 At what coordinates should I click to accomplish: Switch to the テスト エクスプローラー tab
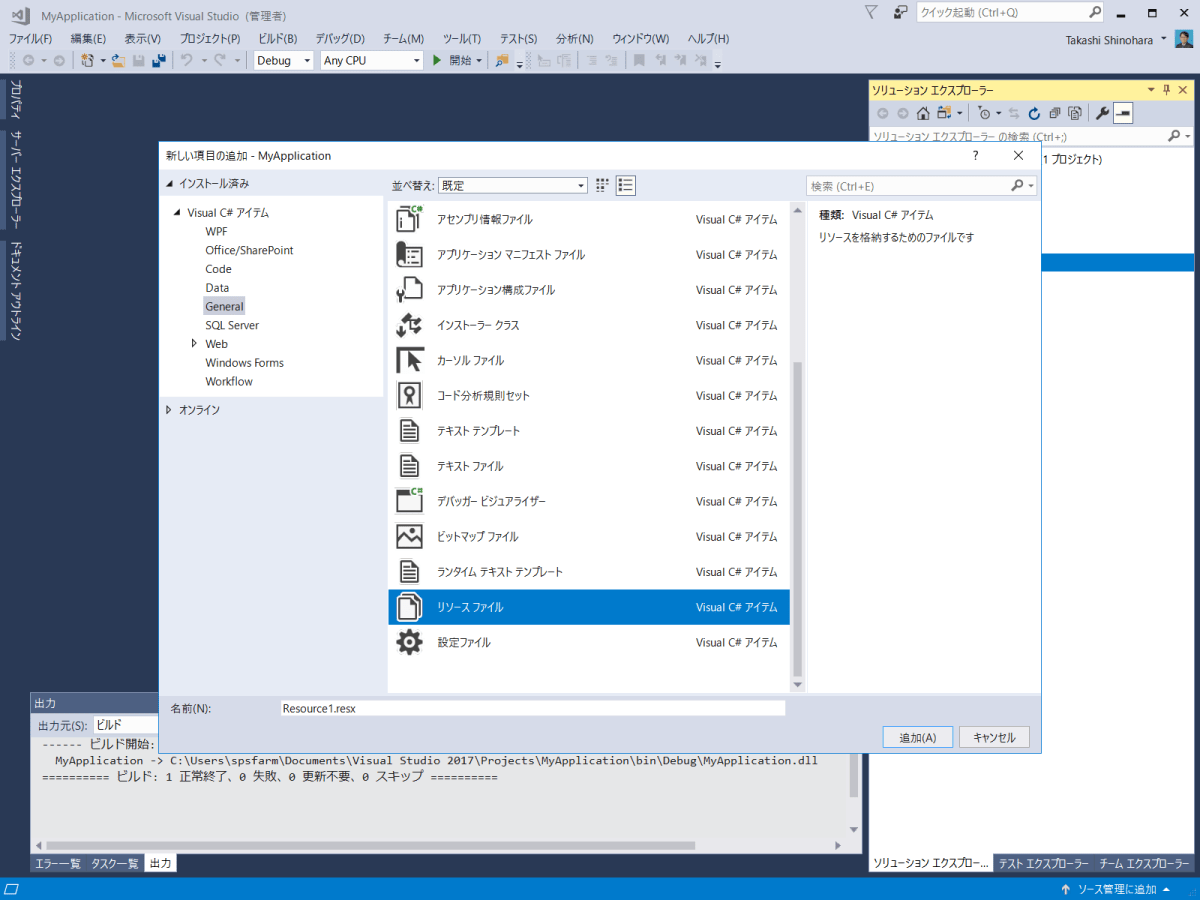[1043, 863]
